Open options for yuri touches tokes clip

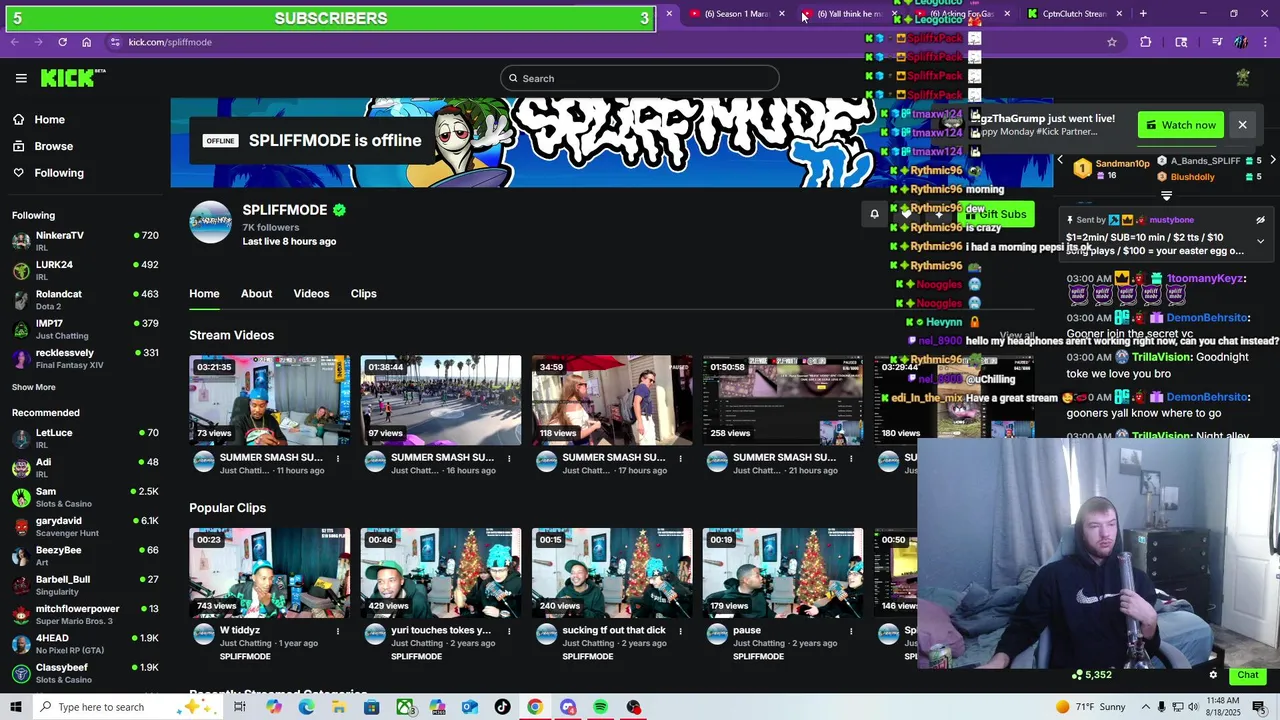coord(509,631)
